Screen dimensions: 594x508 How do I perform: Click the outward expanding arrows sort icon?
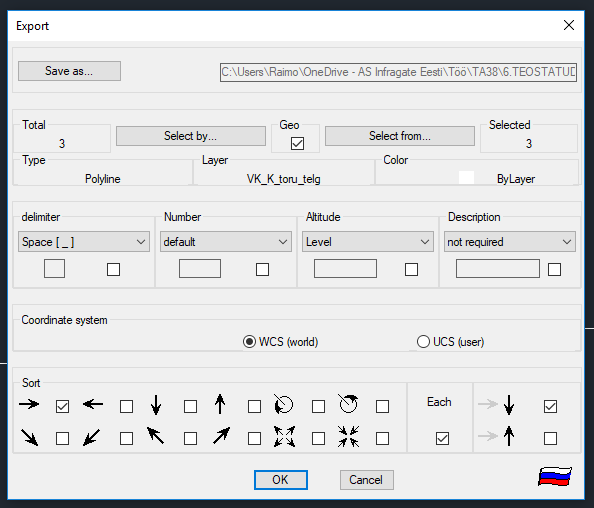click(284, 436)
